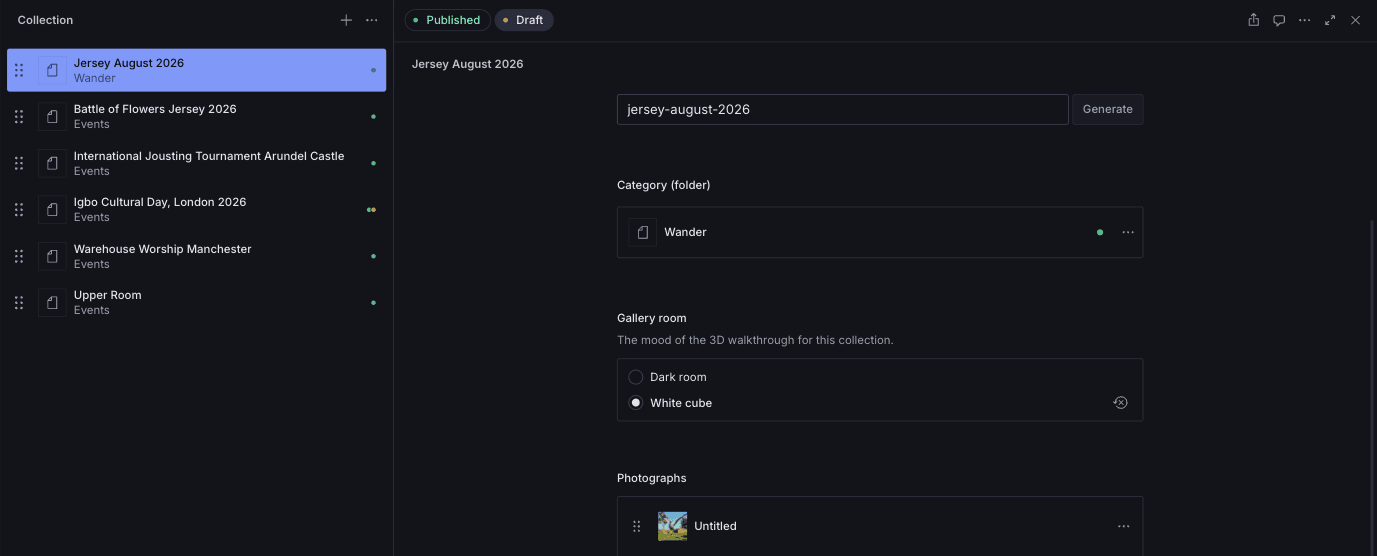Screen dimensions: 1377x556
Task: Click document icon of Igbo Cultural Day
Action: point(52,210)
